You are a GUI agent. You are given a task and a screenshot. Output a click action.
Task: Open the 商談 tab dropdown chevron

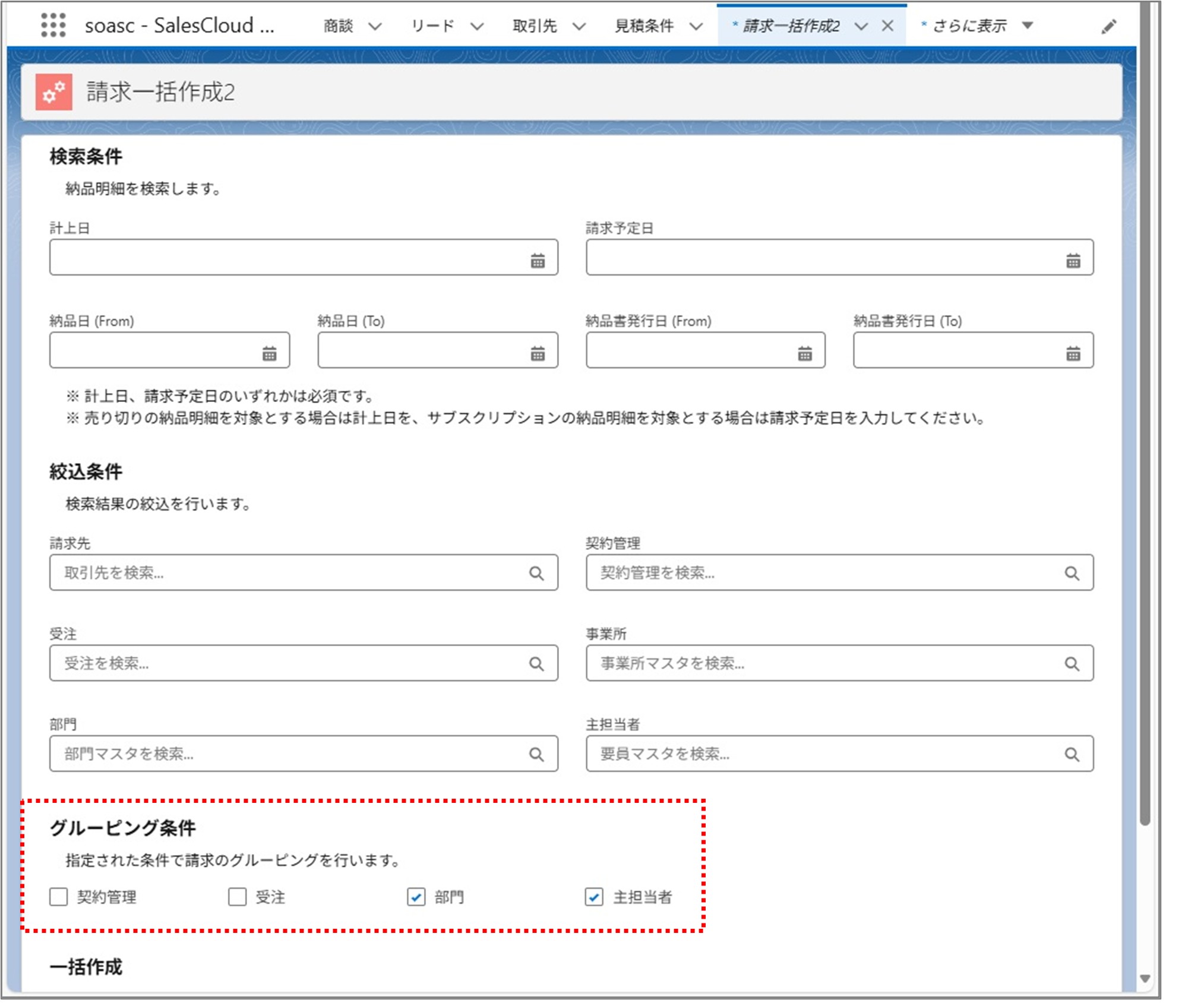point(374,26)
